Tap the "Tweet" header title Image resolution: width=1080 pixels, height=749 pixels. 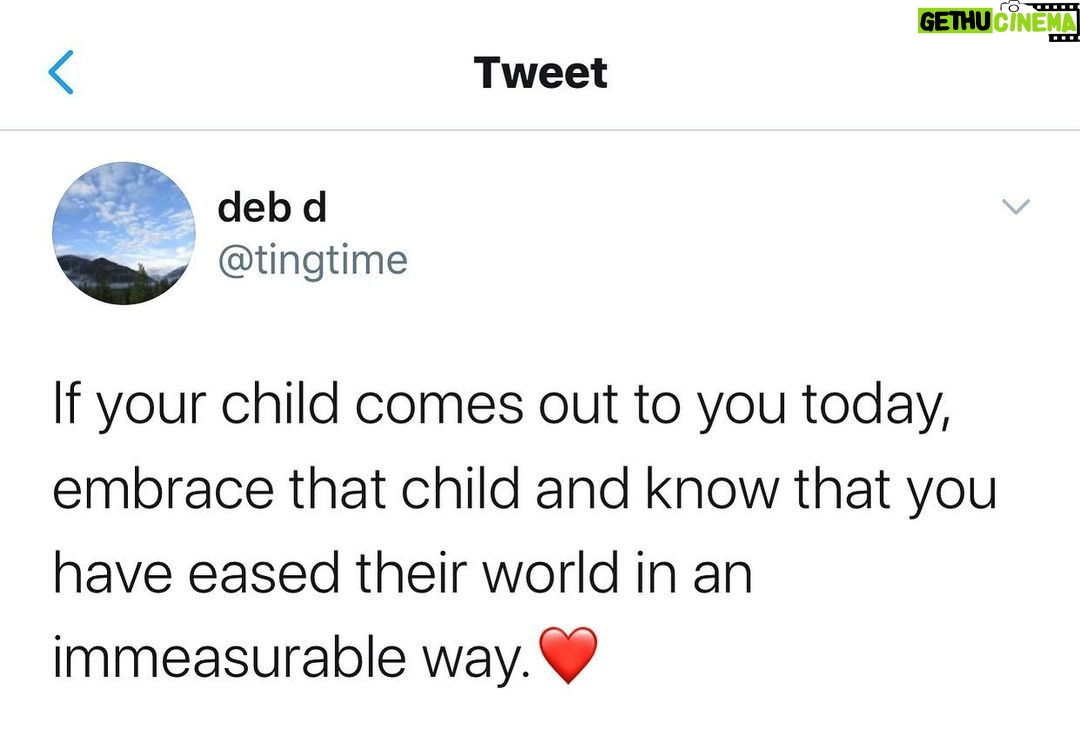(x=540, y=73)
